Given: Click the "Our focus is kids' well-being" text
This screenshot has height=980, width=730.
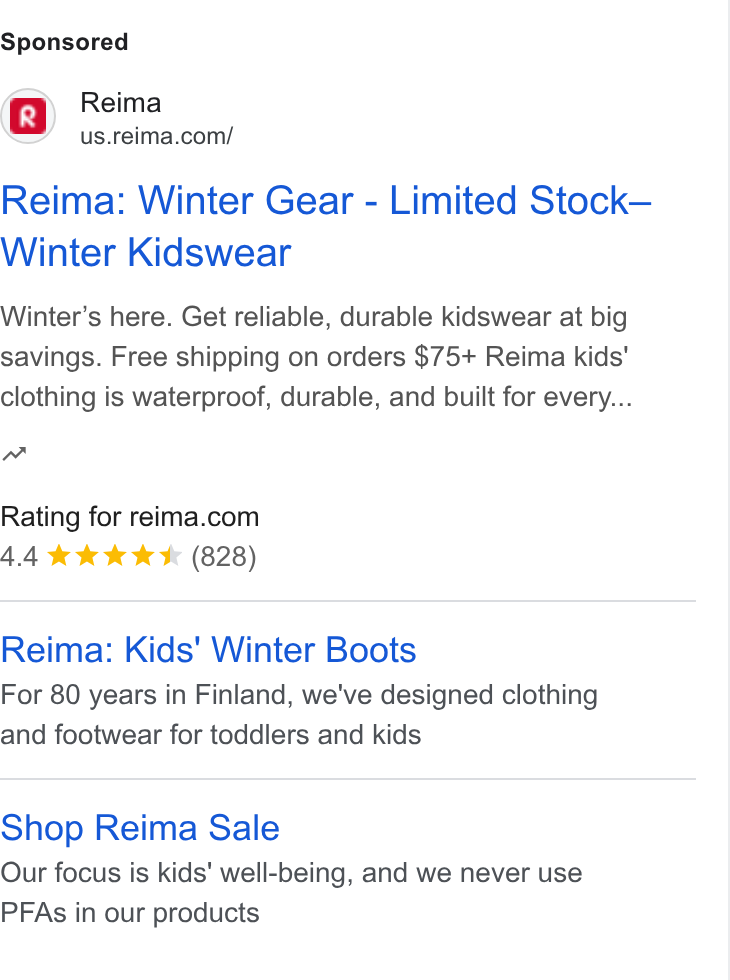Looking at the screenshot, I should tap(291, 873).
